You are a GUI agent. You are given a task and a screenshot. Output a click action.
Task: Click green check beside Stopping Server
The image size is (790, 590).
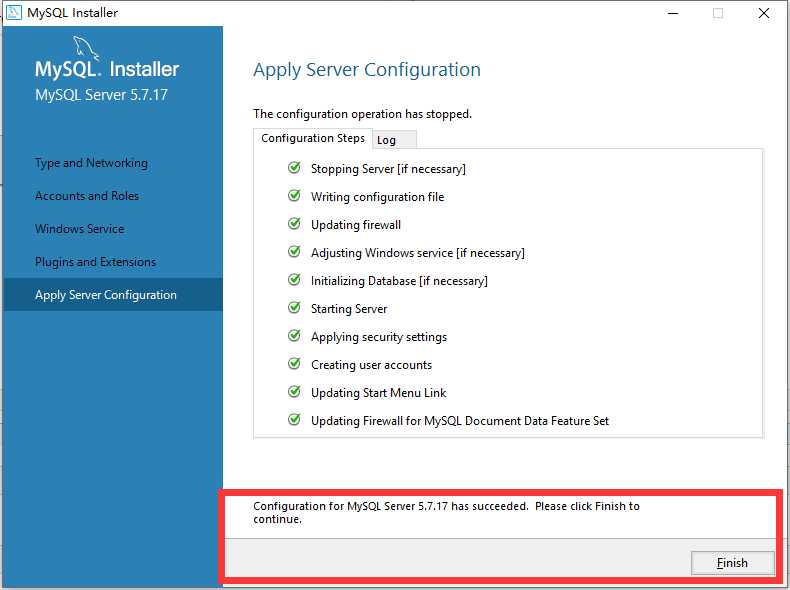[x=294, y=168]
